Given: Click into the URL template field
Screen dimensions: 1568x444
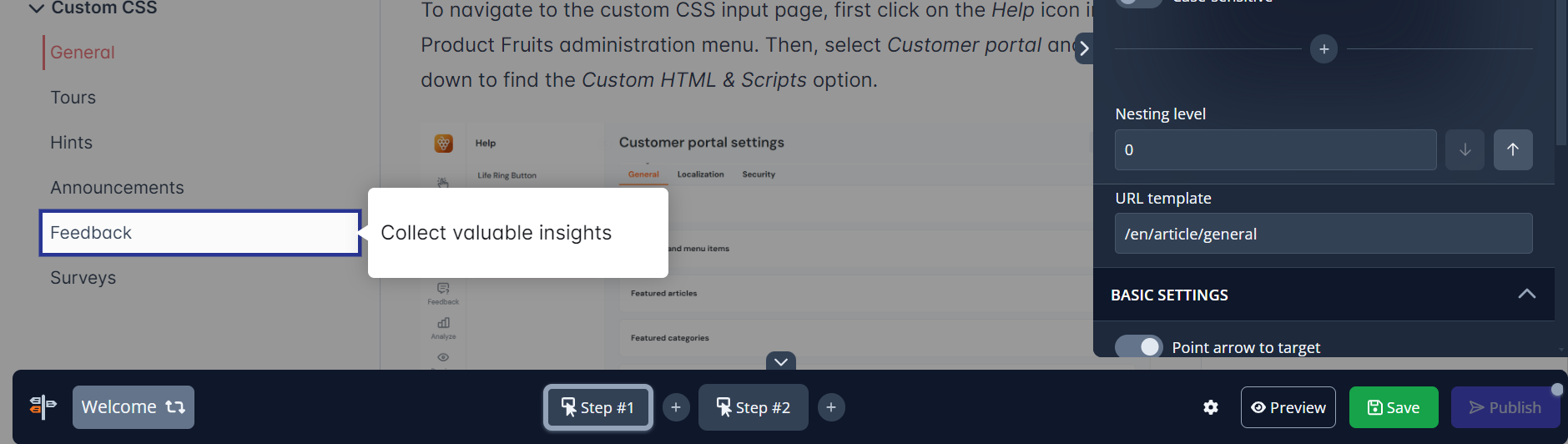Looking at the screenshot, I should click(x=1323, y=234).
